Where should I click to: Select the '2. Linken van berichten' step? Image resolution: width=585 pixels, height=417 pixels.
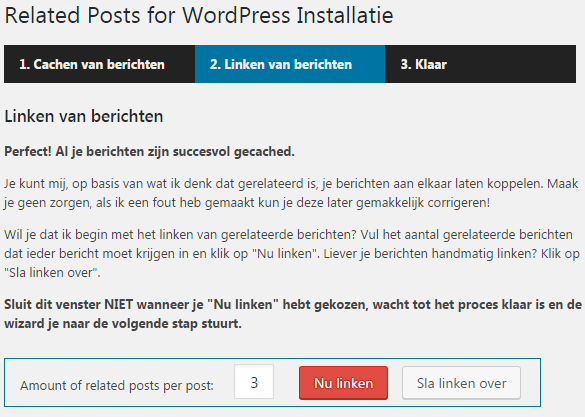point(290,64)
